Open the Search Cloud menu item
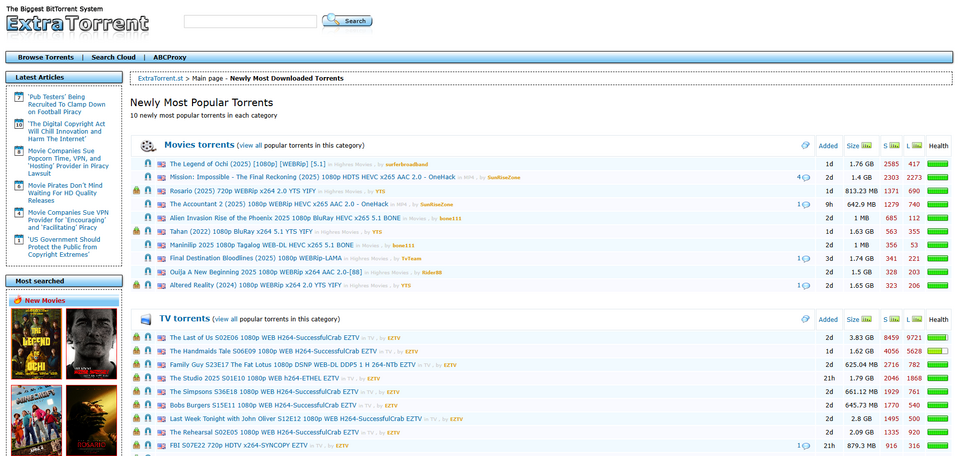This screenshot has width=960, height=456. [x=113, y=58]
